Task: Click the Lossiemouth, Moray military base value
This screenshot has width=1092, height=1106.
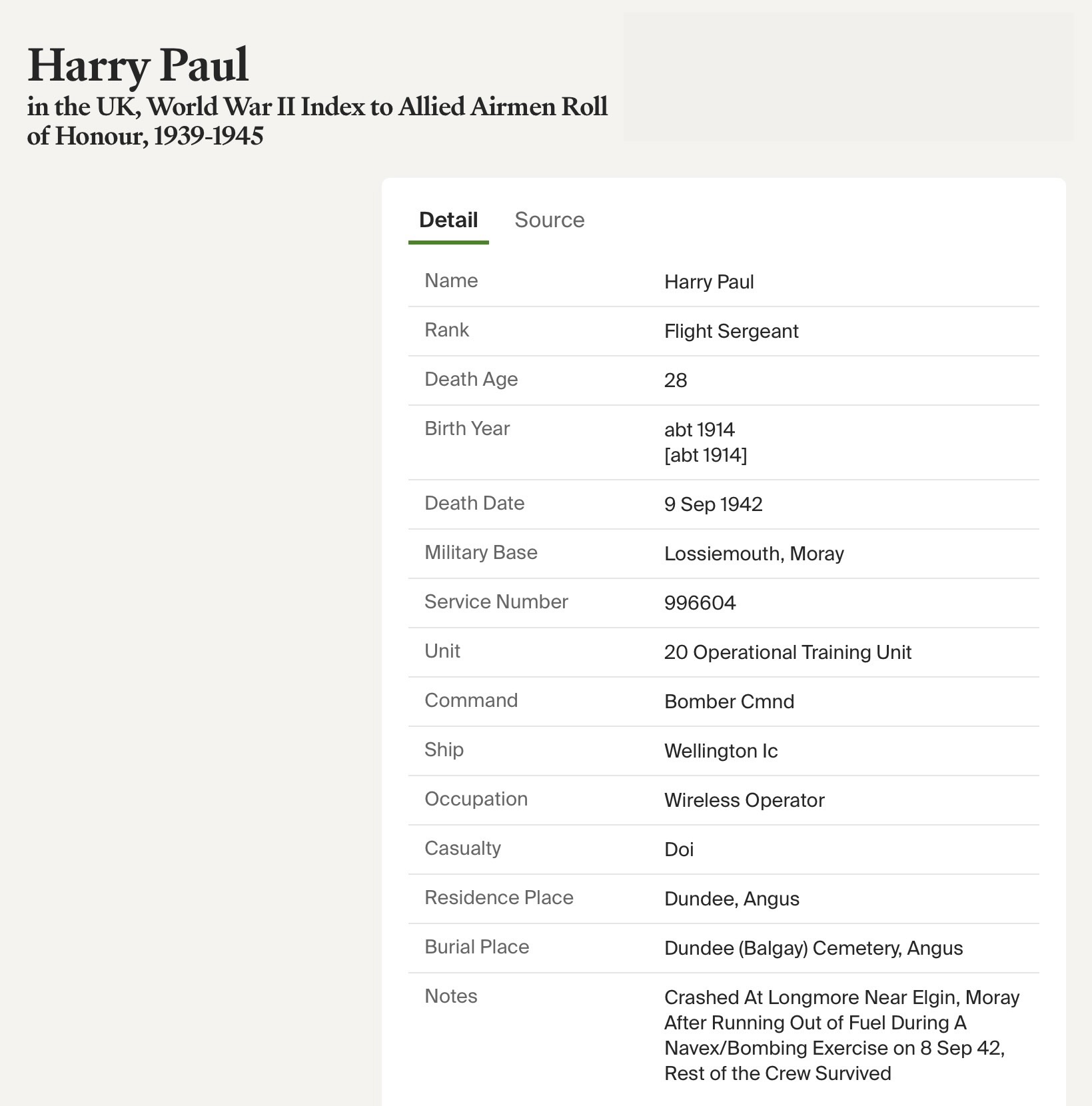Action: (754, 554)
